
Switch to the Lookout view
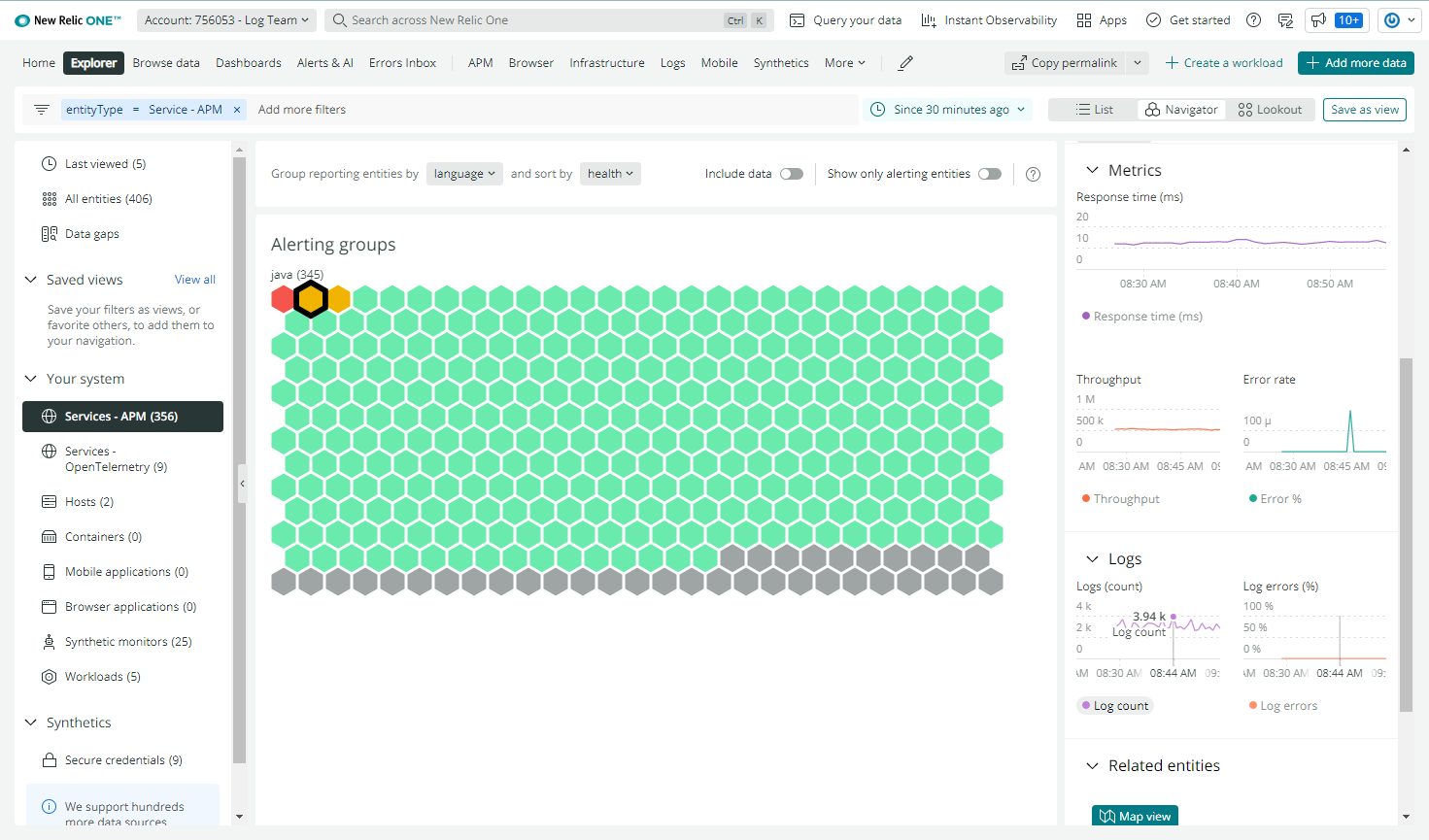(x=1270, y=110)
